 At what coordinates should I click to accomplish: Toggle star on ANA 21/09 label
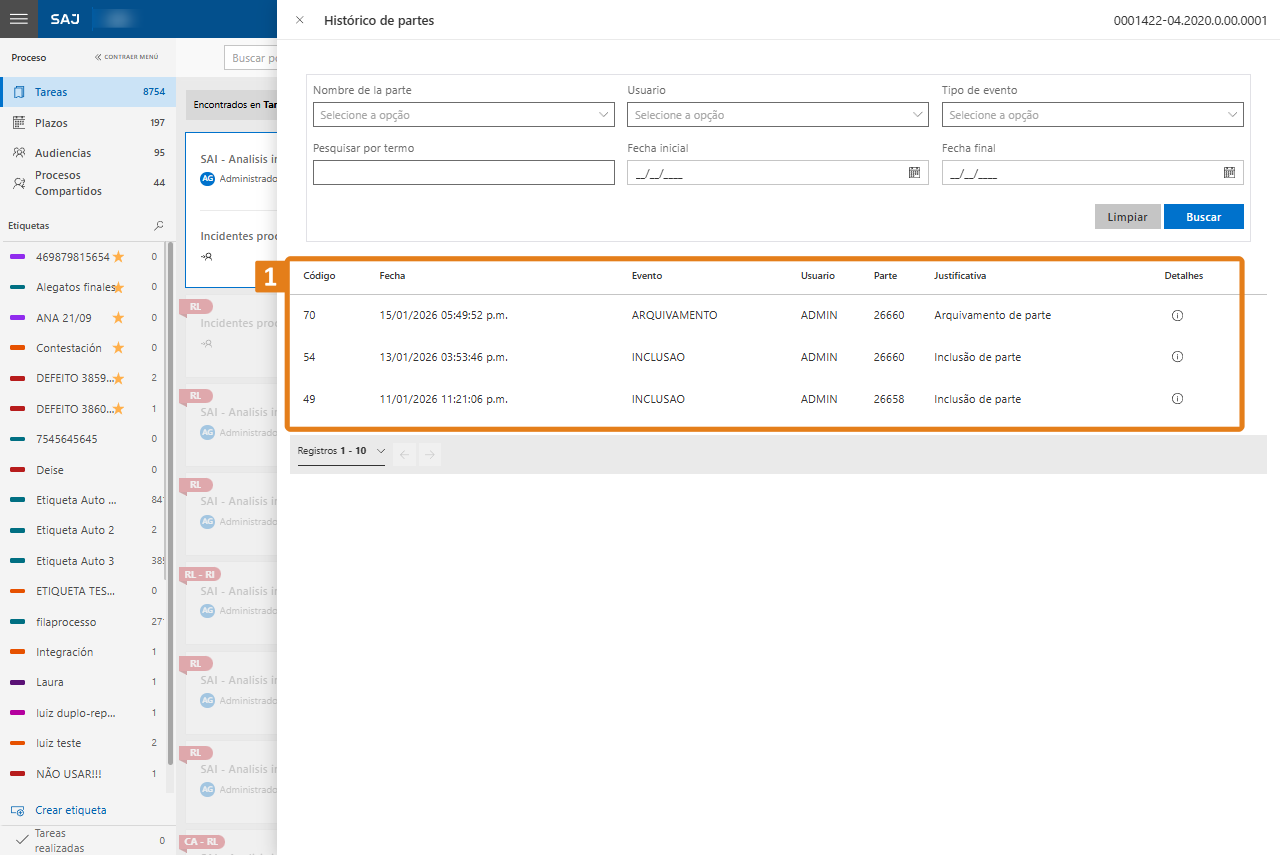[x=119, y=318]
